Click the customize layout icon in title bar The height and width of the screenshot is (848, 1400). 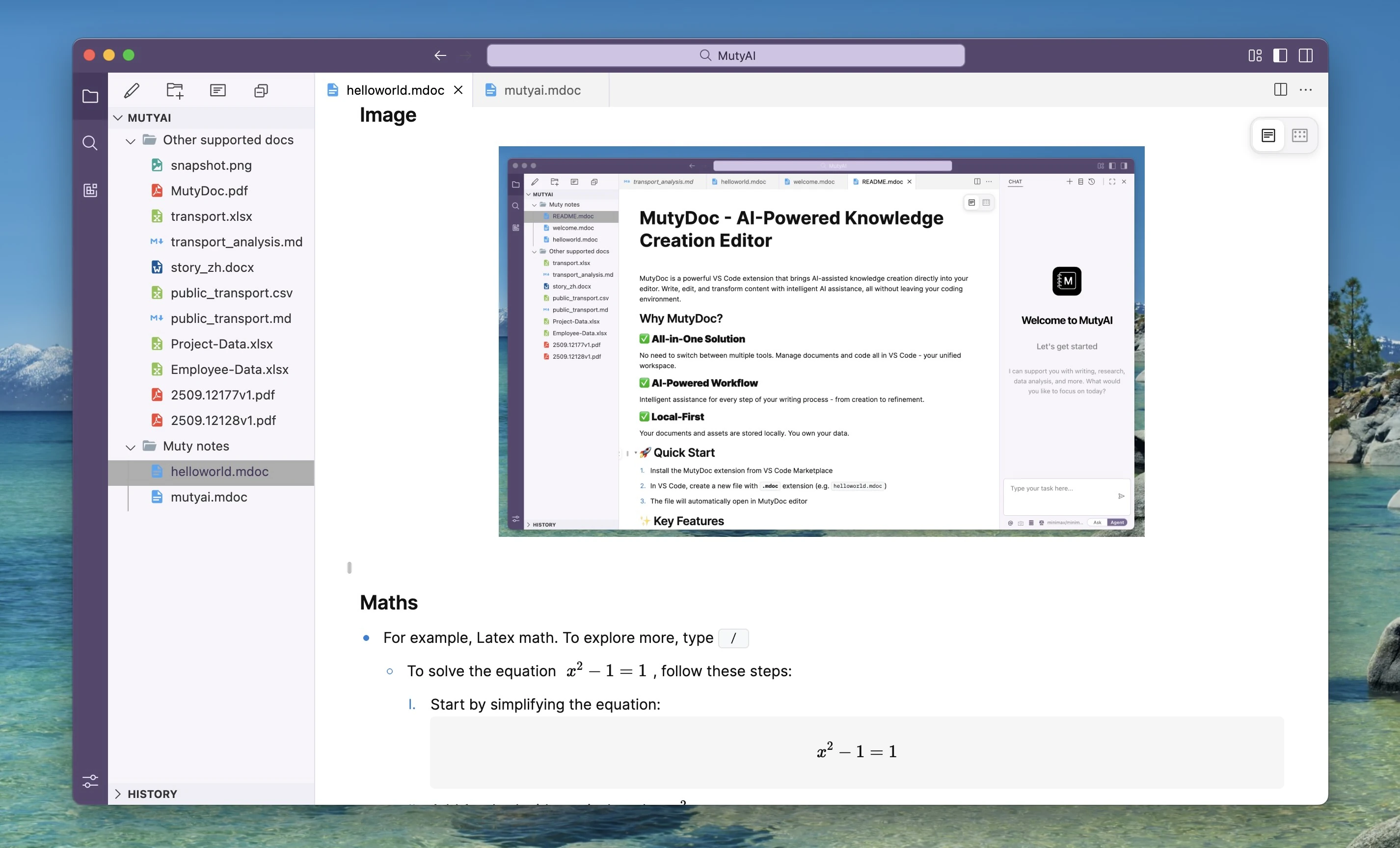point(1255,55)
